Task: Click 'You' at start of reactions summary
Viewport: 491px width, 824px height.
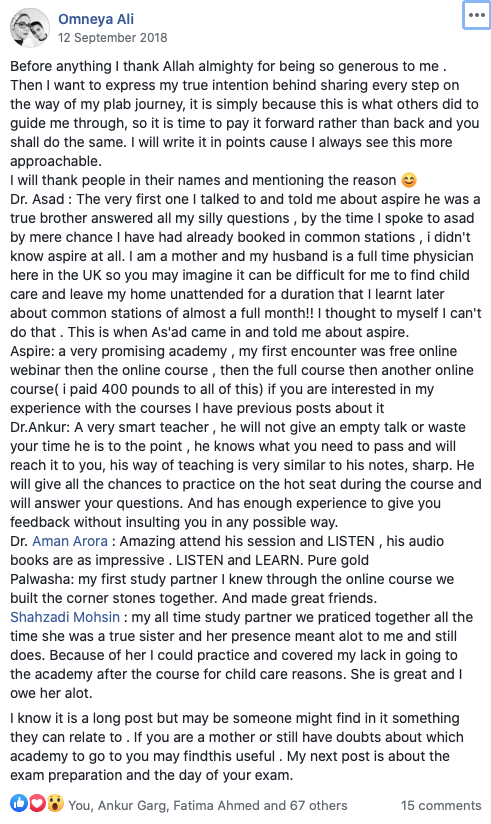Action: [79, 805]
